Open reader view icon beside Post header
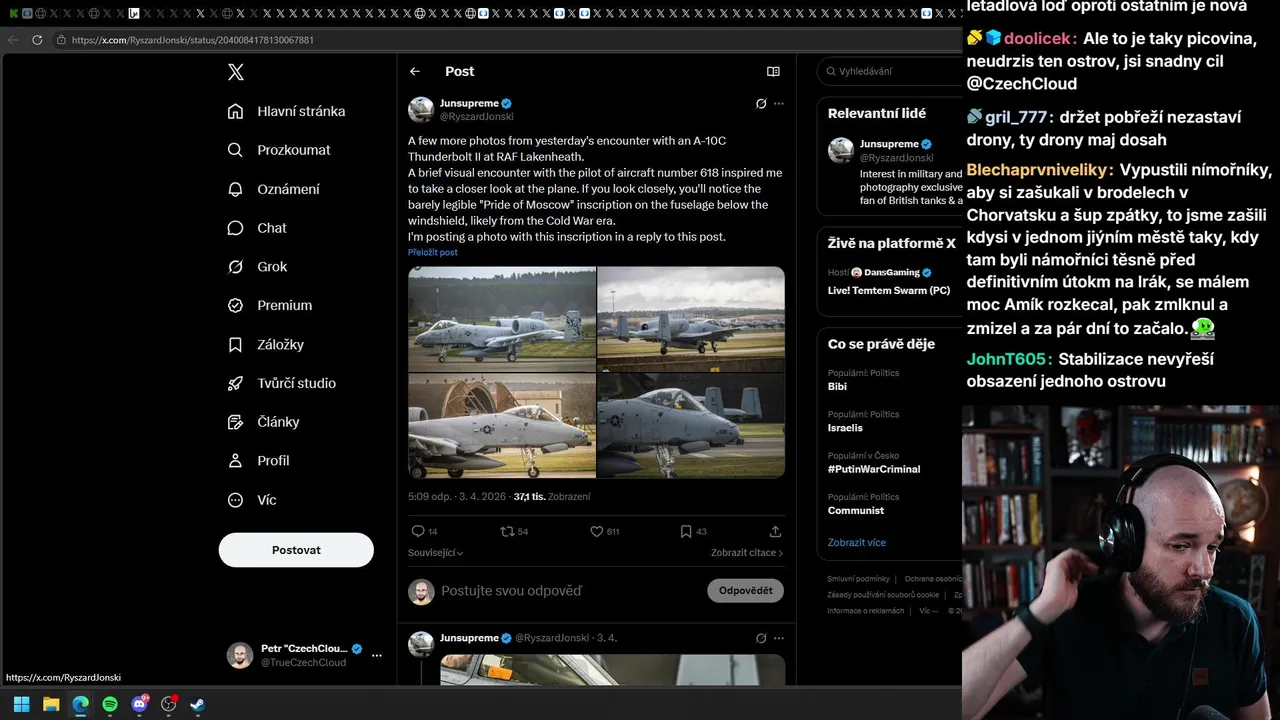The width and height of the screenshot is (1280, 720). pos(773,71)
